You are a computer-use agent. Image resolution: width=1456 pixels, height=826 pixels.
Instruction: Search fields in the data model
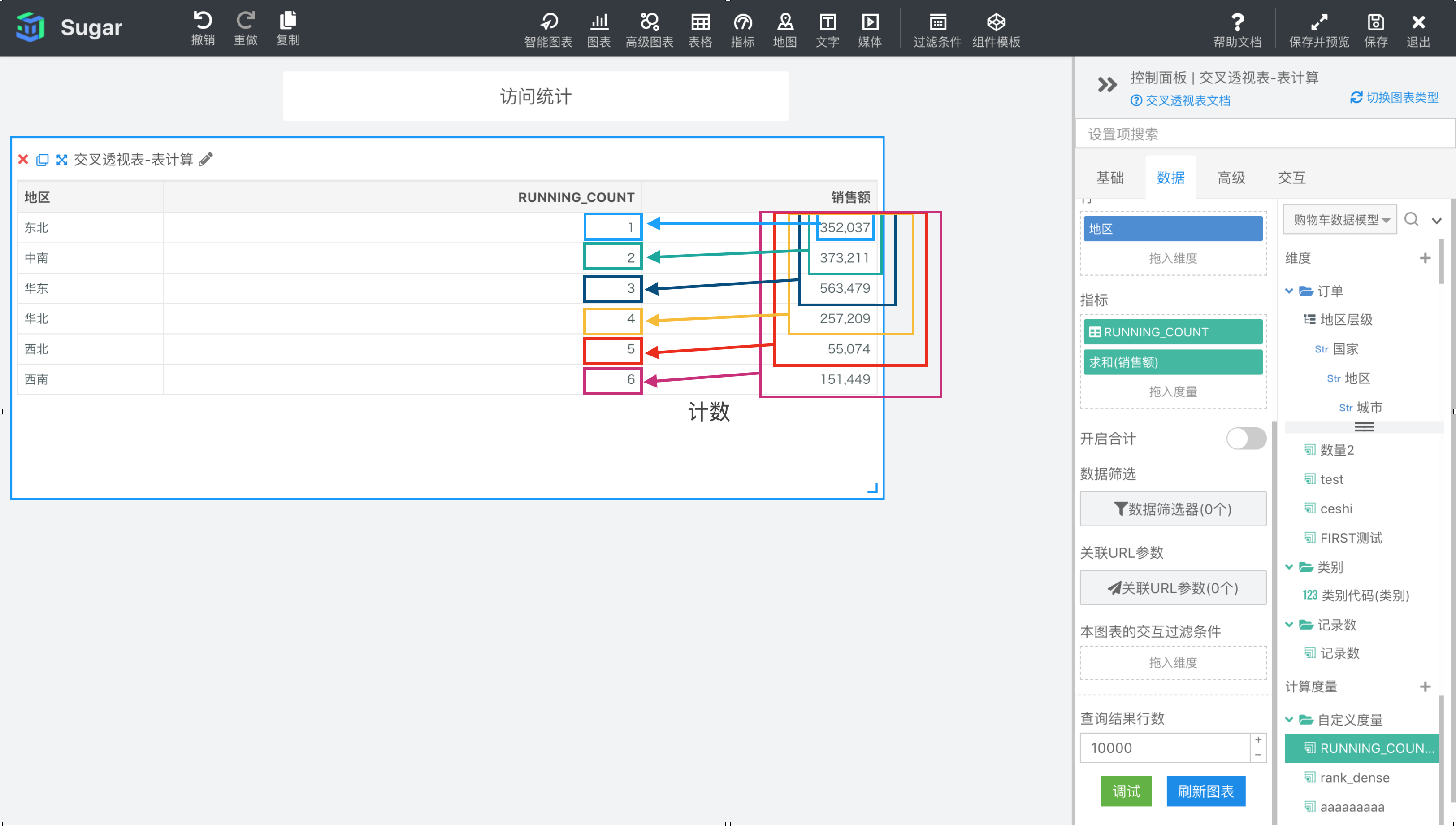1411,220
